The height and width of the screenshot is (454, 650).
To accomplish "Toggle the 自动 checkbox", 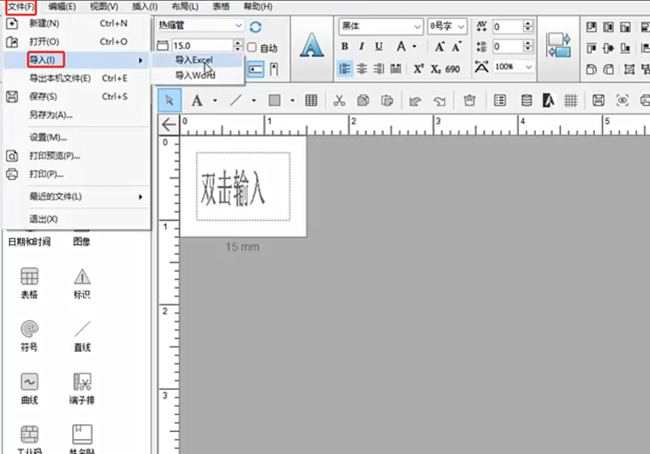I will 253,47.
